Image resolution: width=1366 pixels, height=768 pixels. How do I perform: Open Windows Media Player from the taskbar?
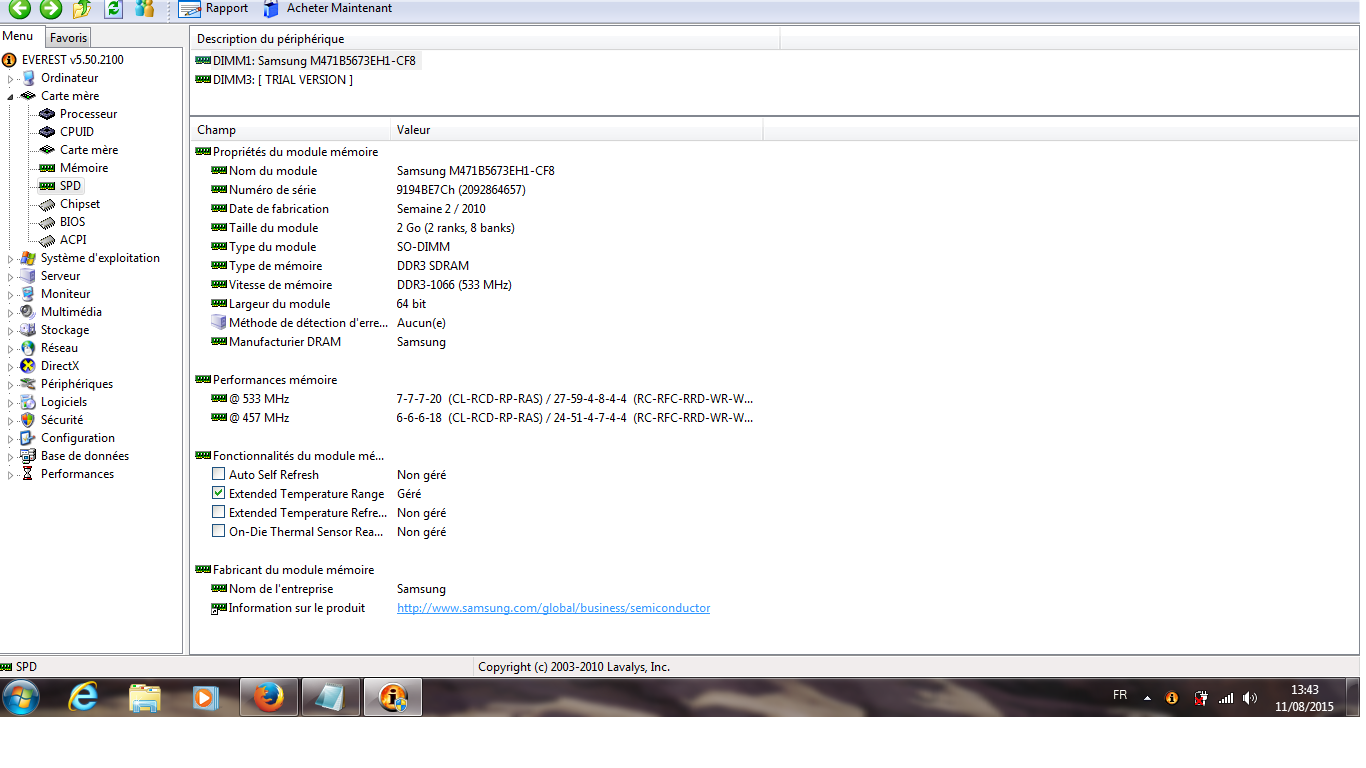coord(206,697)
